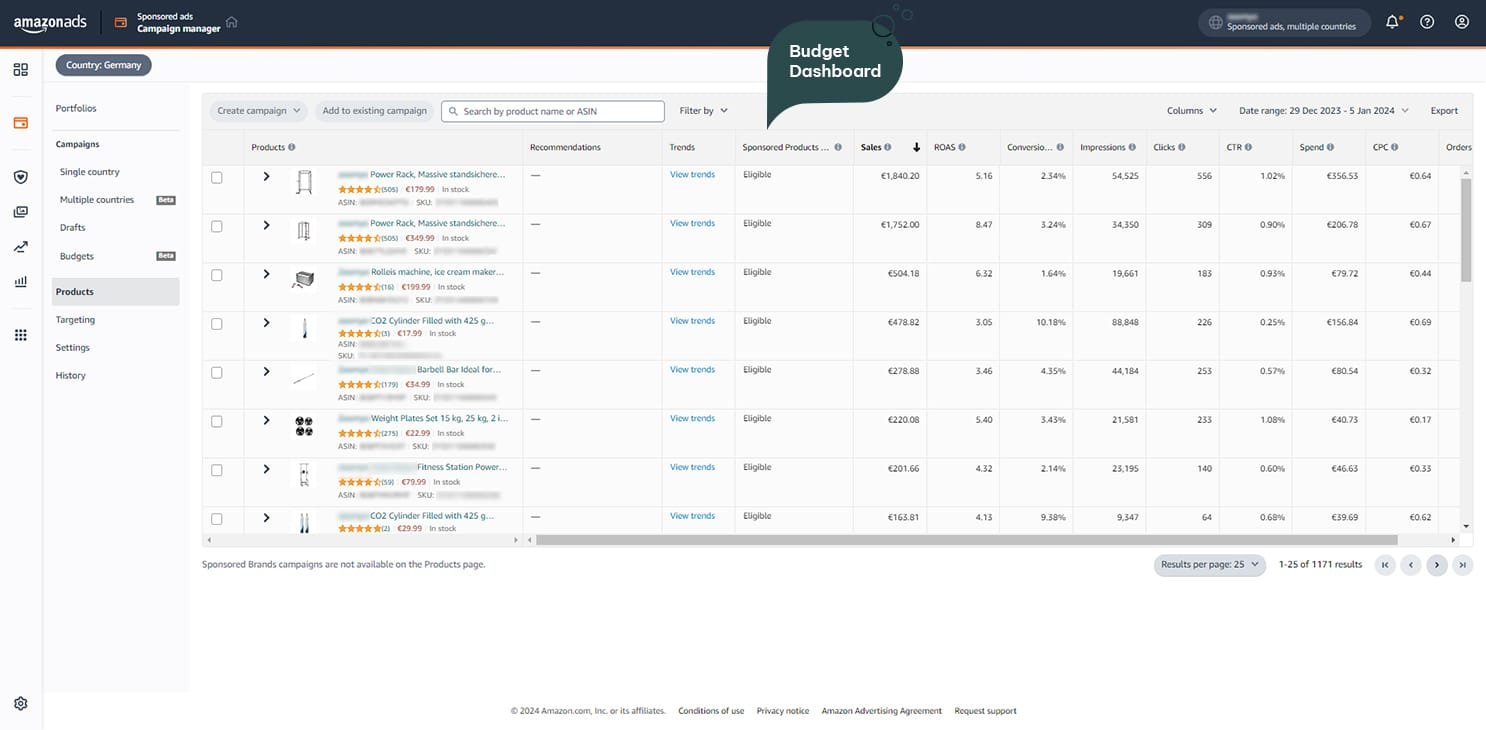The image size is (1486, 730).
Task: Open the settings gear in left sidebar
Action: click(x=21, y=703)
